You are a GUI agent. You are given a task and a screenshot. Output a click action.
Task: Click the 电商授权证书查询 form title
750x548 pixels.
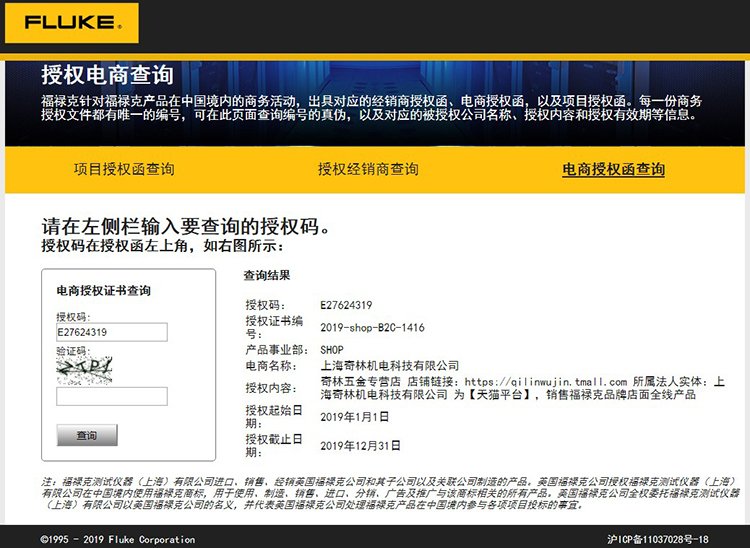[104, 291]
